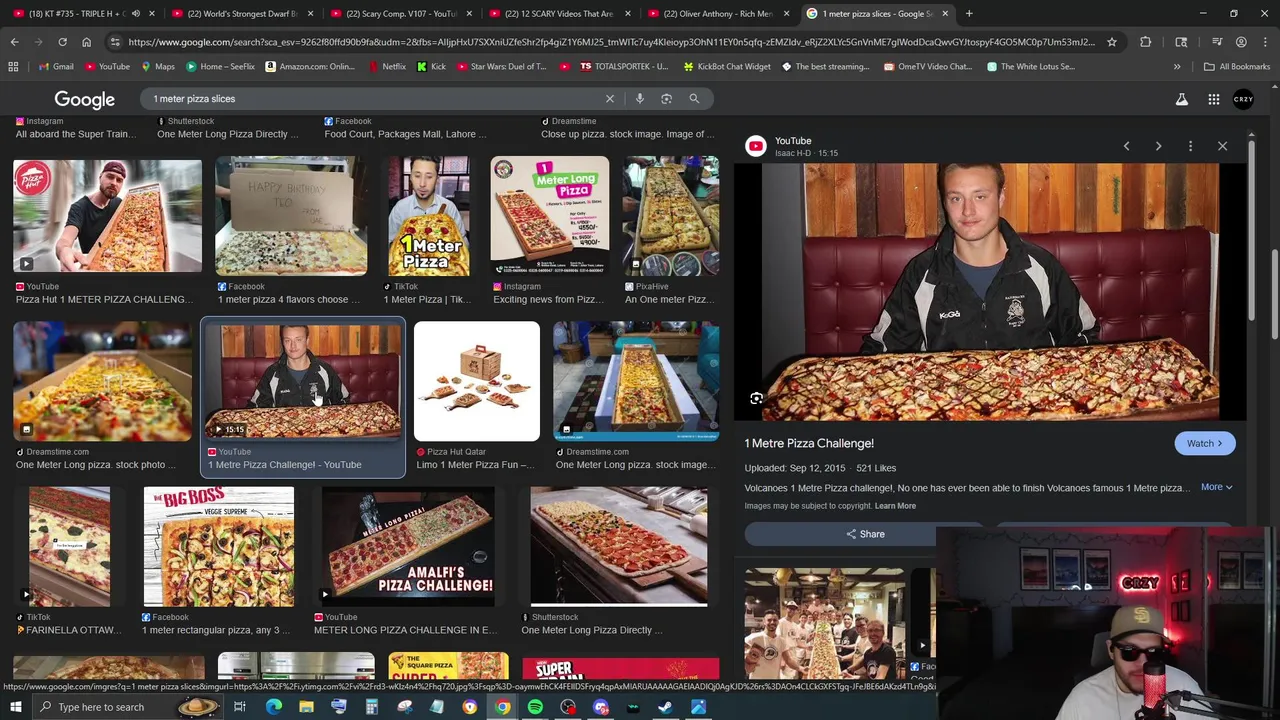Open the Learn More copyright link

(895, 506)
